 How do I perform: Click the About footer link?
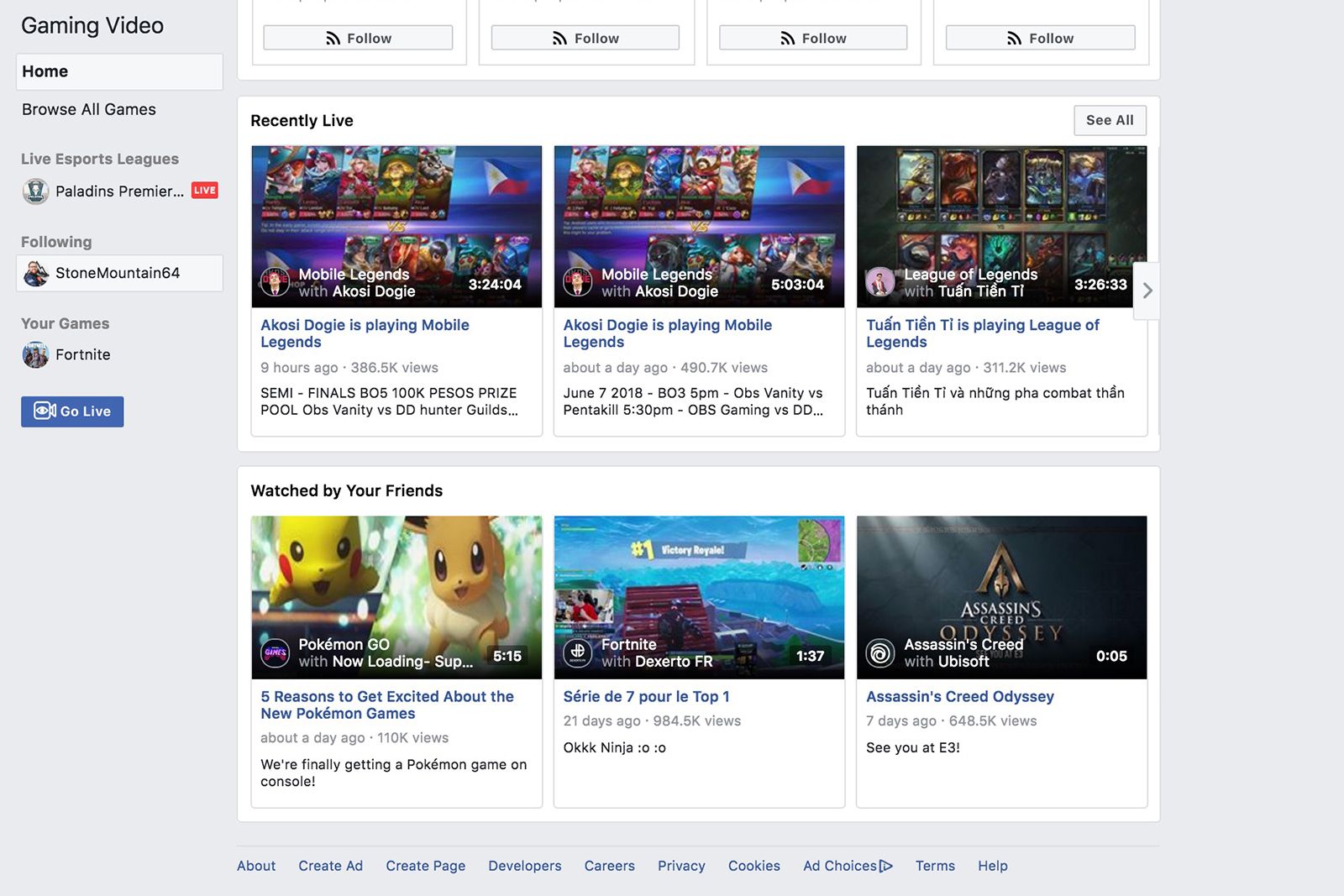pos(256,866)
